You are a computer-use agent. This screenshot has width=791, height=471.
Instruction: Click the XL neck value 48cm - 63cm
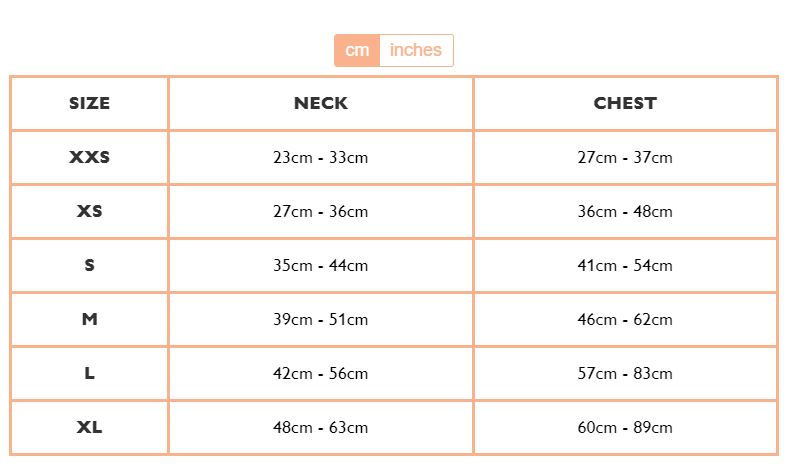pos(321,428)
